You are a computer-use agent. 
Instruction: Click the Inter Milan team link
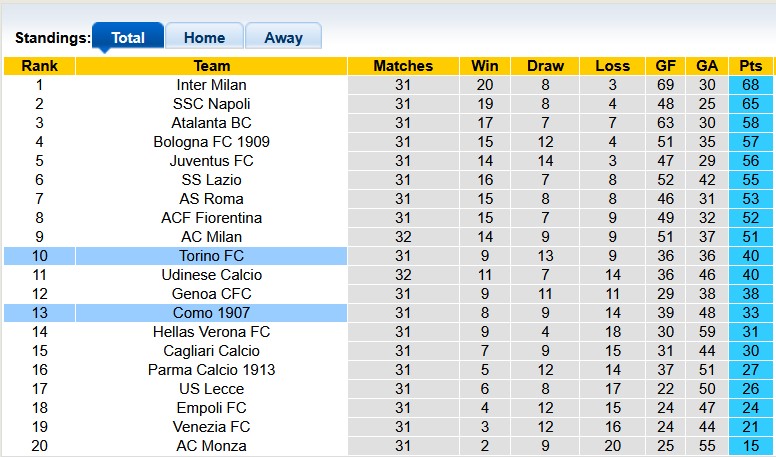pyautogui.click(x=211, y=85)
